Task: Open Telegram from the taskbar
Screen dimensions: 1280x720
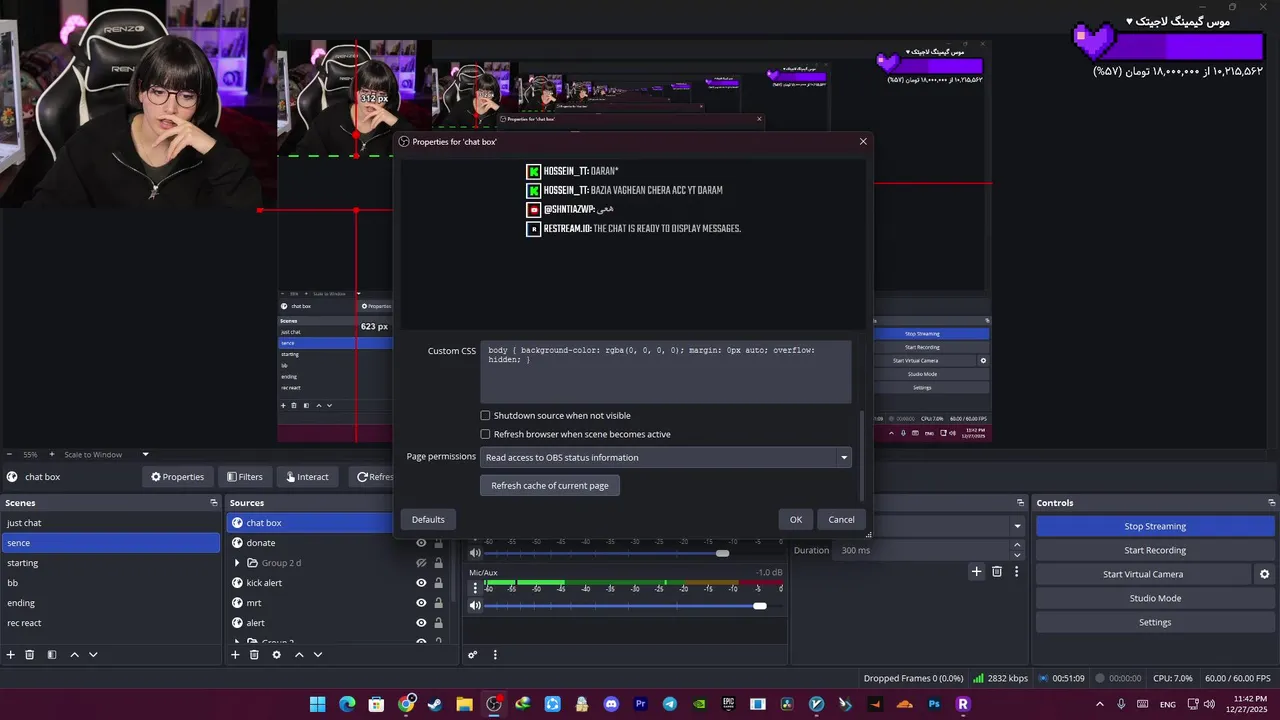Action: coord(669,704)
